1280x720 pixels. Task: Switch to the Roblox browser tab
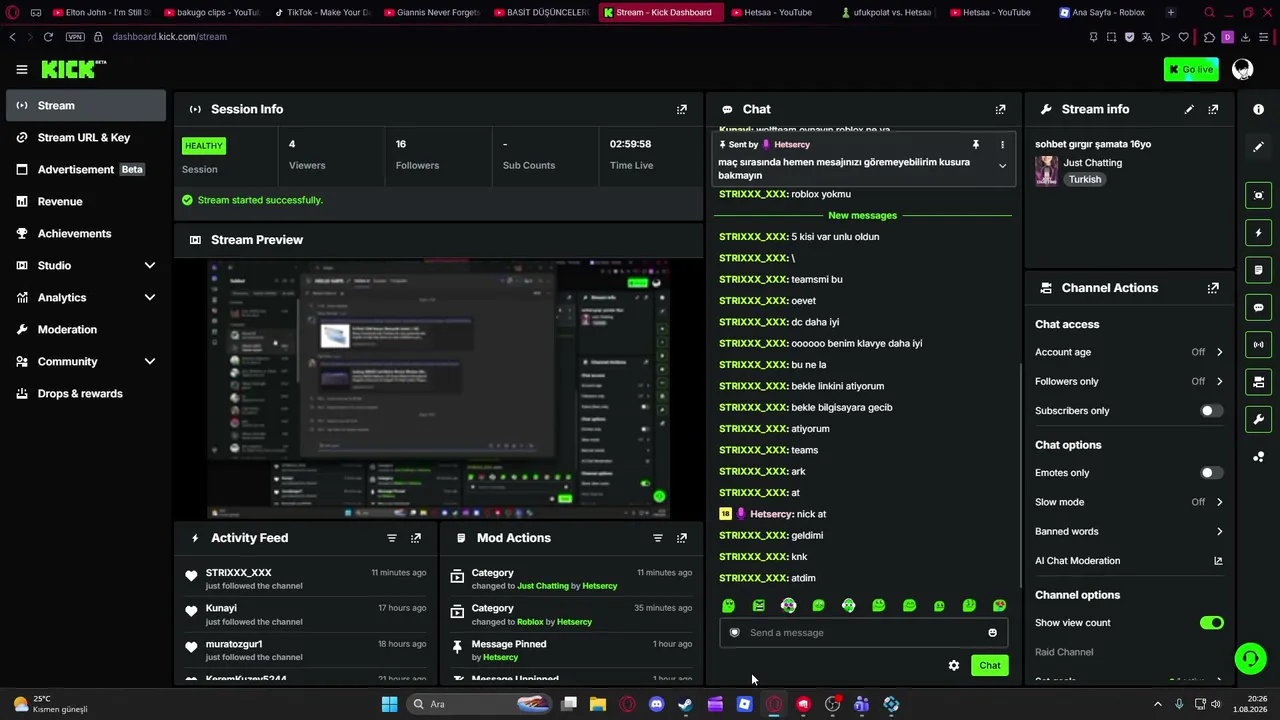tap(1102, 12)
